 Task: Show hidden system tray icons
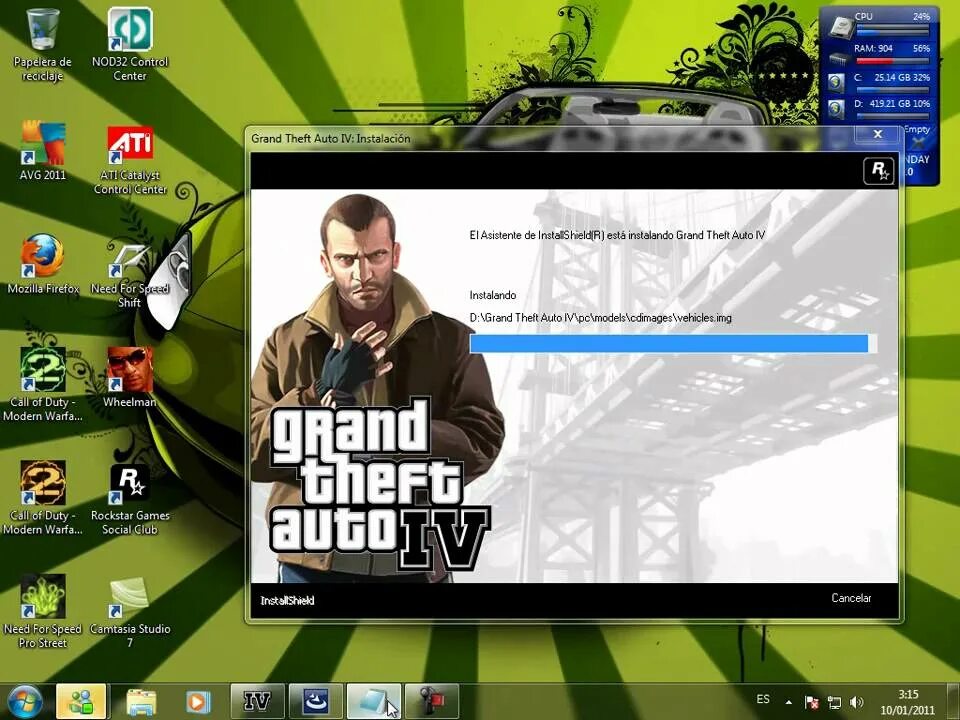click(x=789, y=702)
